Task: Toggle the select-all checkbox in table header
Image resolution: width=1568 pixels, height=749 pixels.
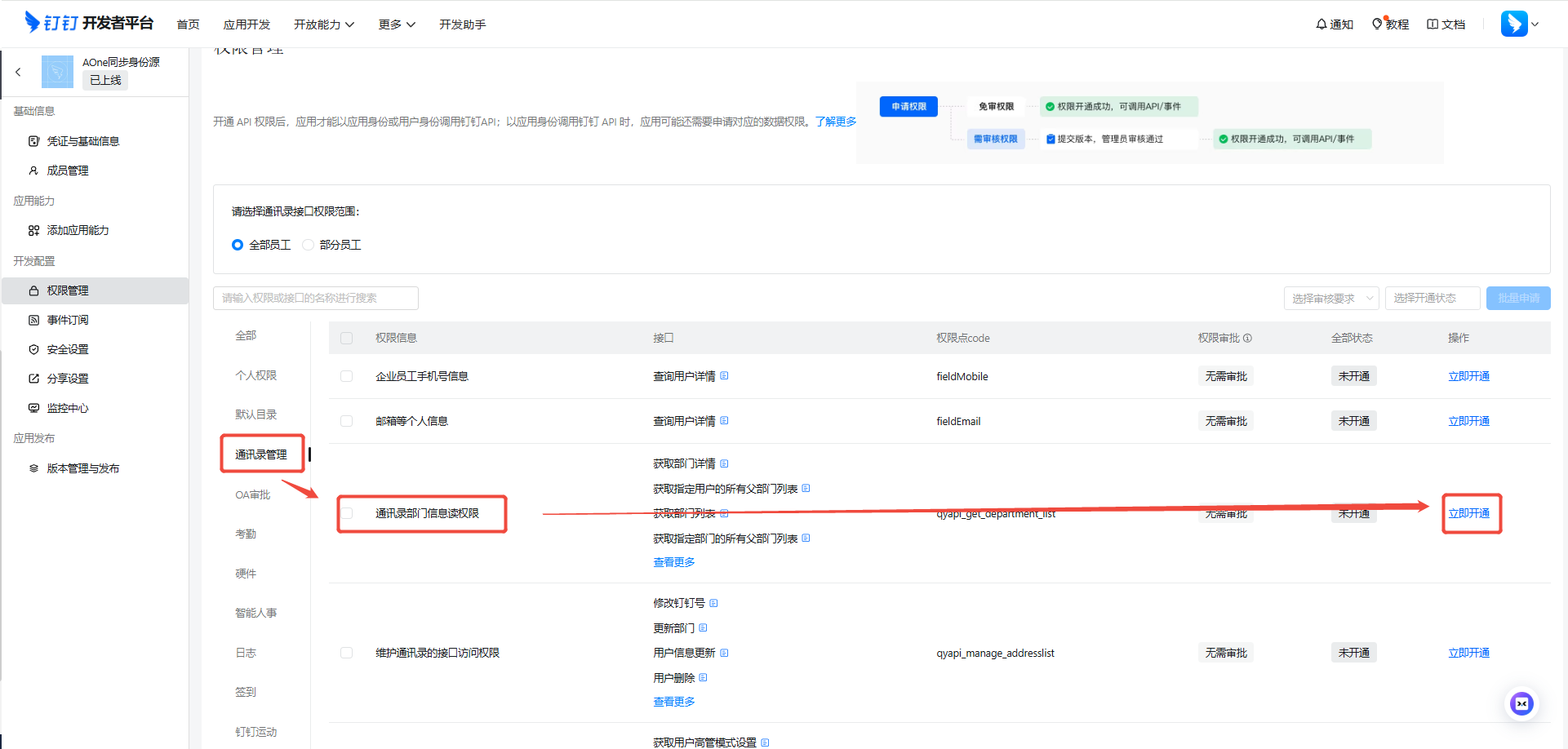Action: click(x=347, y=338)
